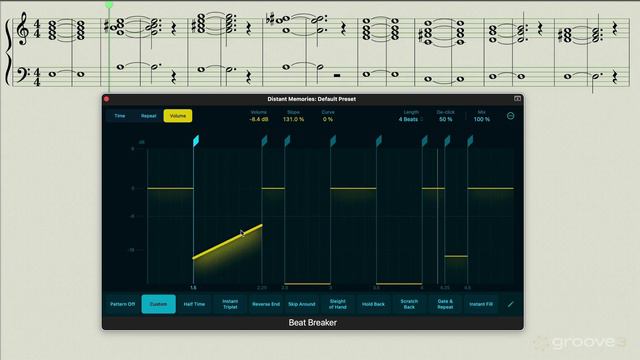Click the first treble chord in bar one
640x360 pixels.
click(52, 30)
